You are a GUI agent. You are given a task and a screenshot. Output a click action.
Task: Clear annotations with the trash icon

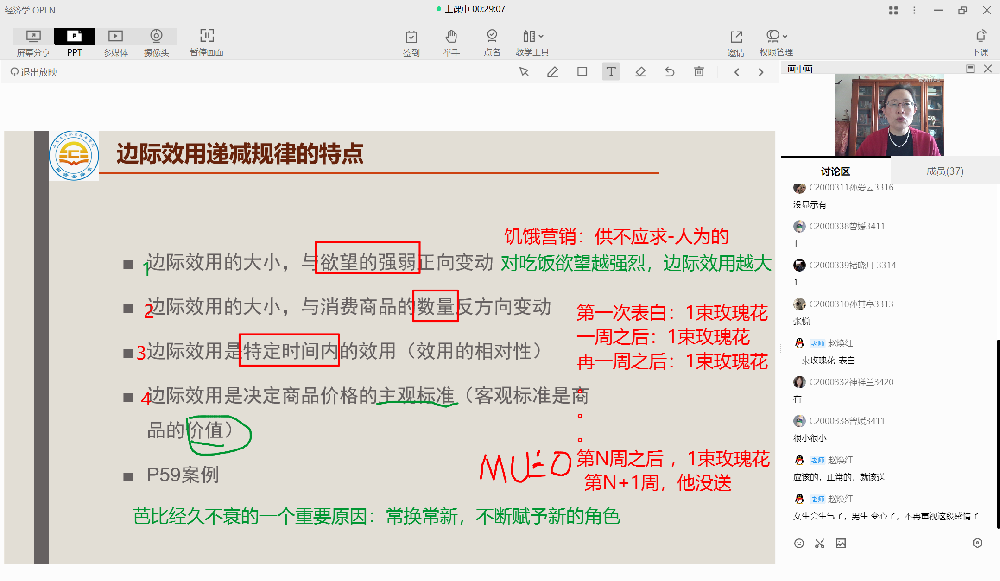coord(699,72)
